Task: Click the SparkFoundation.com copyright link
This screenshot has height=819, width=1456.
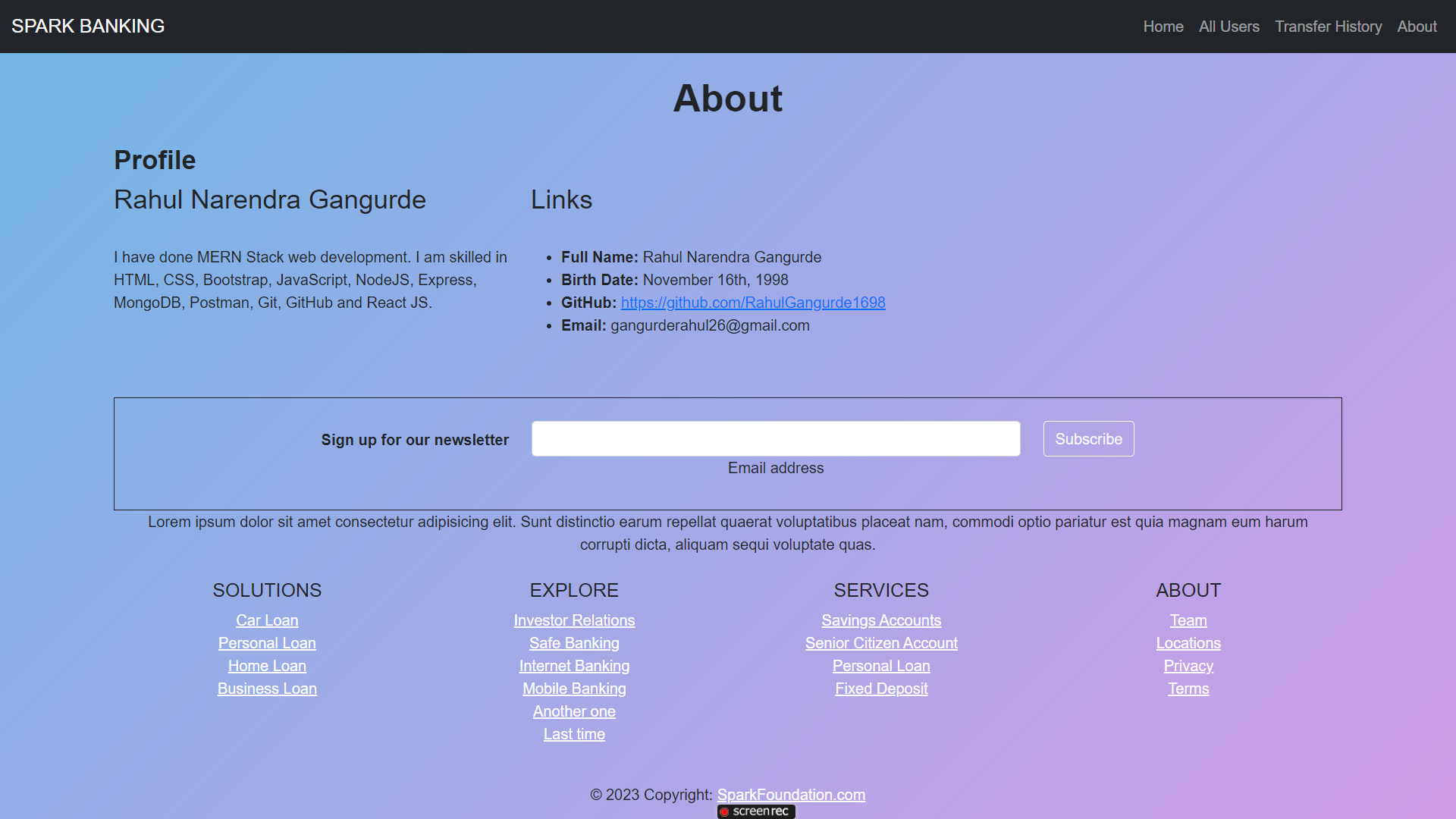Action: 791,795
